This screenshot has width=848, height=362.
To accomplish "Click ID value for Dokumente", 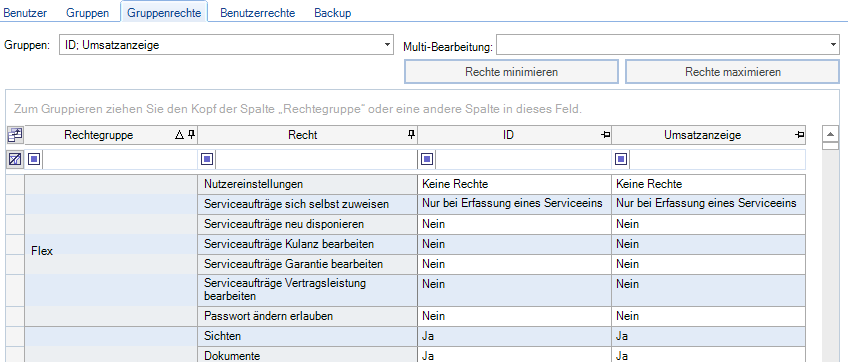I will pos(514,355).
